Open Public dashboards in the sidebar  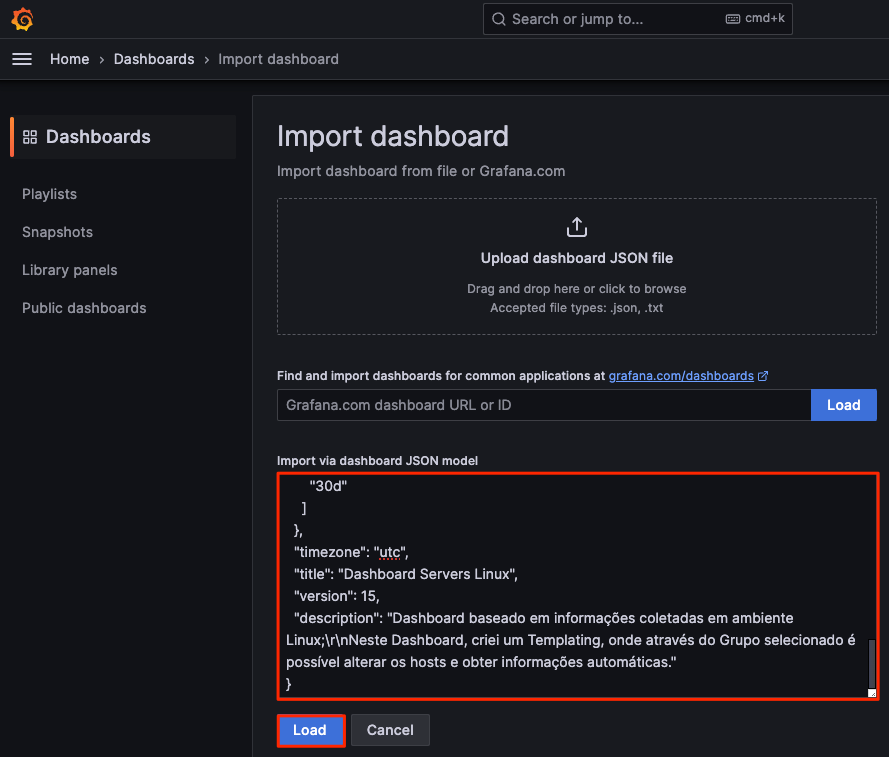84,308
